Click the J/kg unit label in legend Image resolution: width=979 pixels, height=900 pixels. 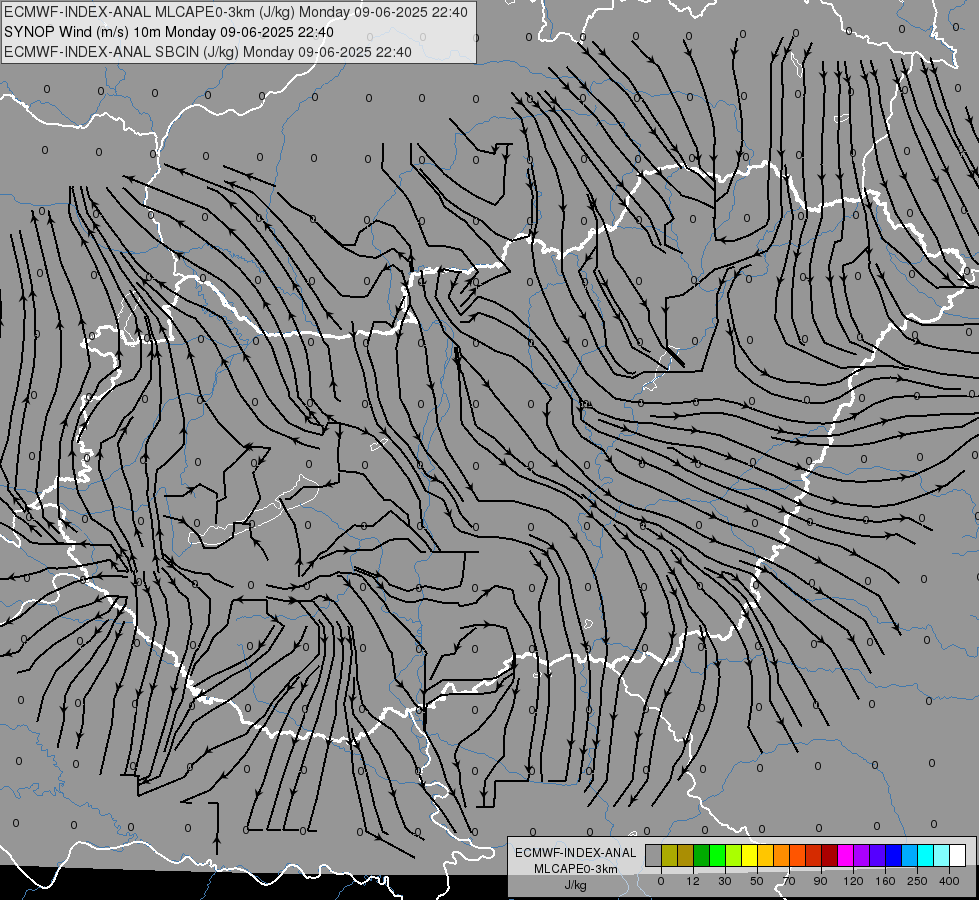(x=575, y=885)
